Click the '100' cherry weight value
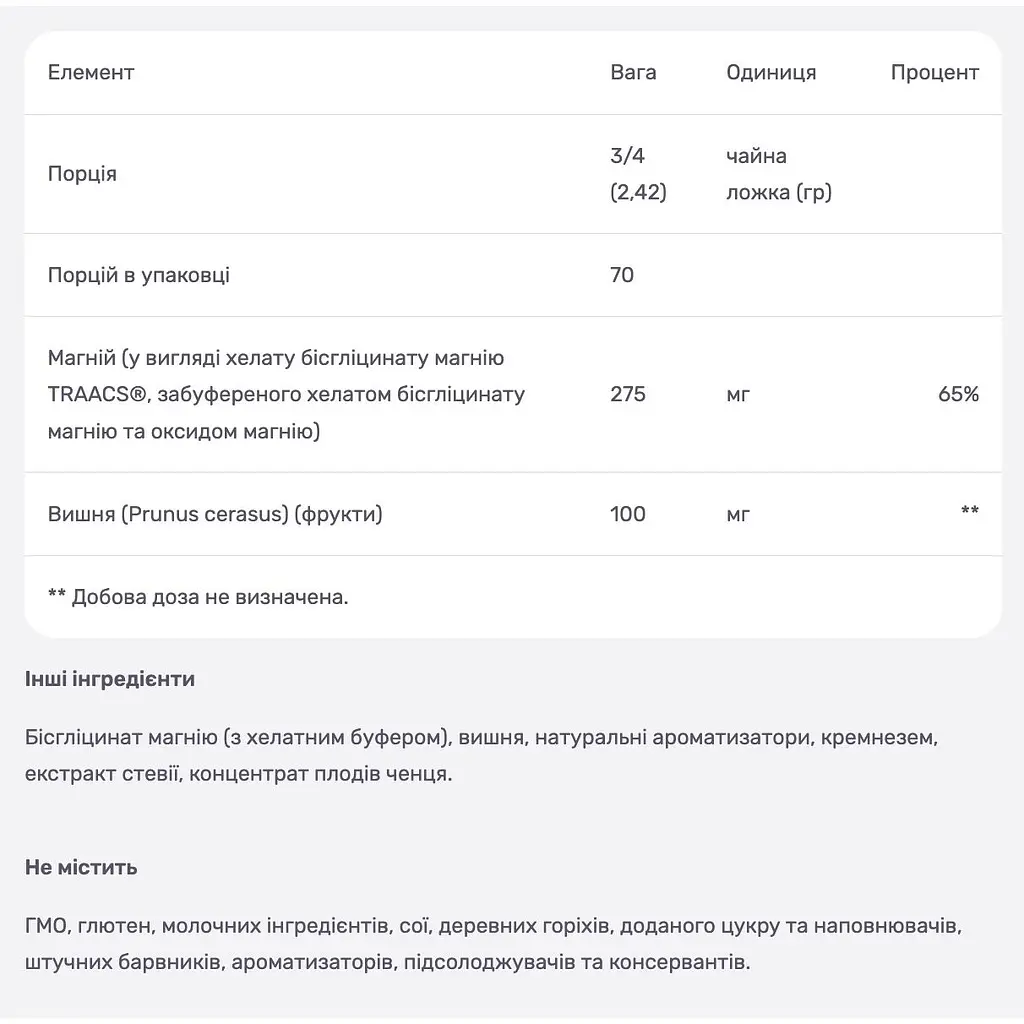Image resolution: width=1024 pixels, height=1024 pixels. pyautogui.click(x=628, y=514)
